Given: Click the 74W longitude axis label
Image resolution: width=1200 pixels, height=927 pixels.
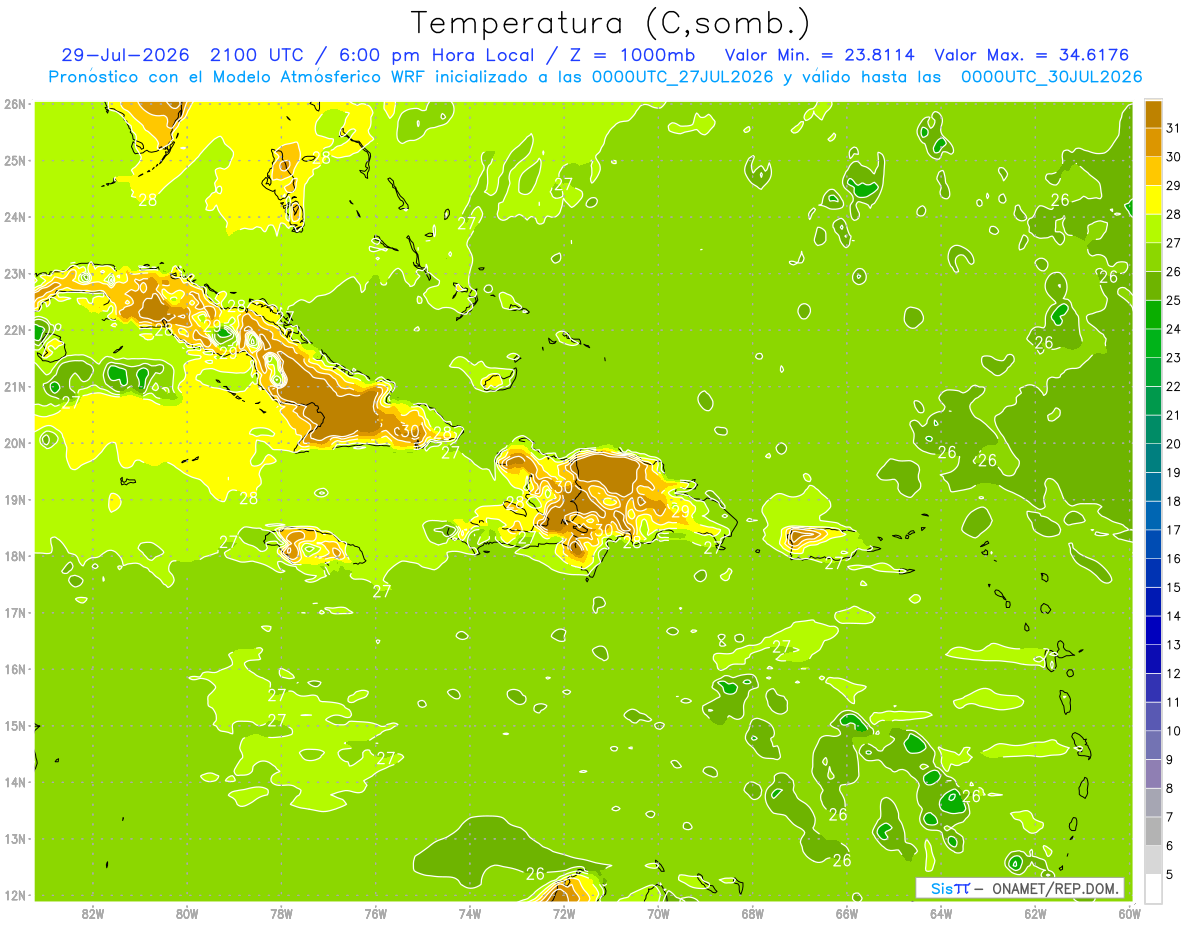Looking at the screenshot, I should (x=469, y=913).
